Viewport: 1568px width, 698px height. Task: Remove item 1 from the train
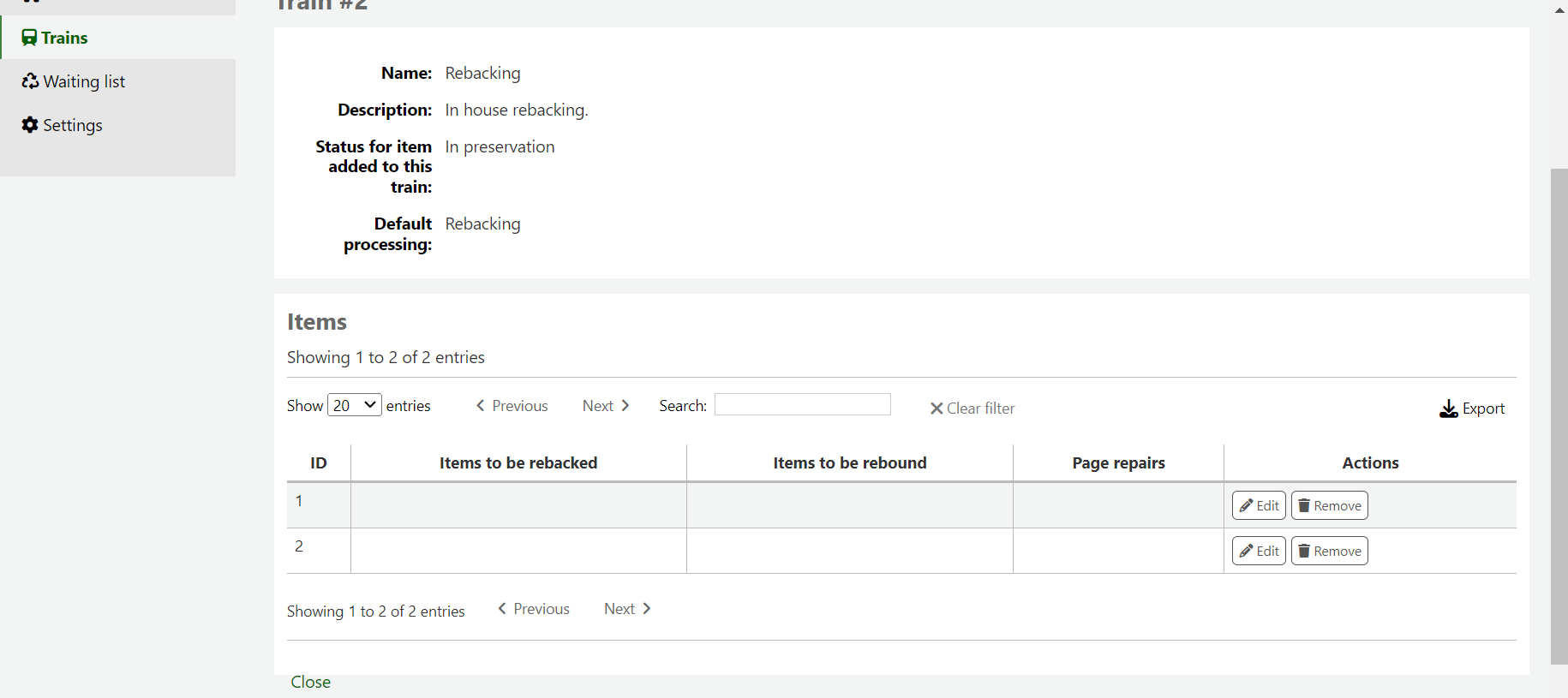pos(1329,505)
